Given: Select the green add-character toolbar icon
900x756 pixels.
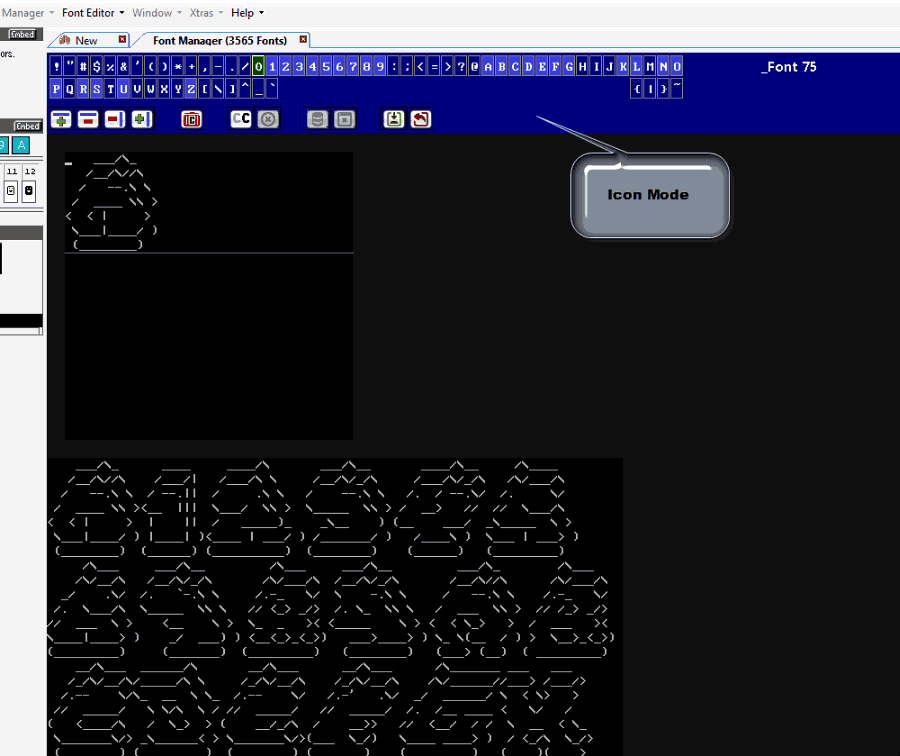Looking at the screenshot, I should point(60,119).
